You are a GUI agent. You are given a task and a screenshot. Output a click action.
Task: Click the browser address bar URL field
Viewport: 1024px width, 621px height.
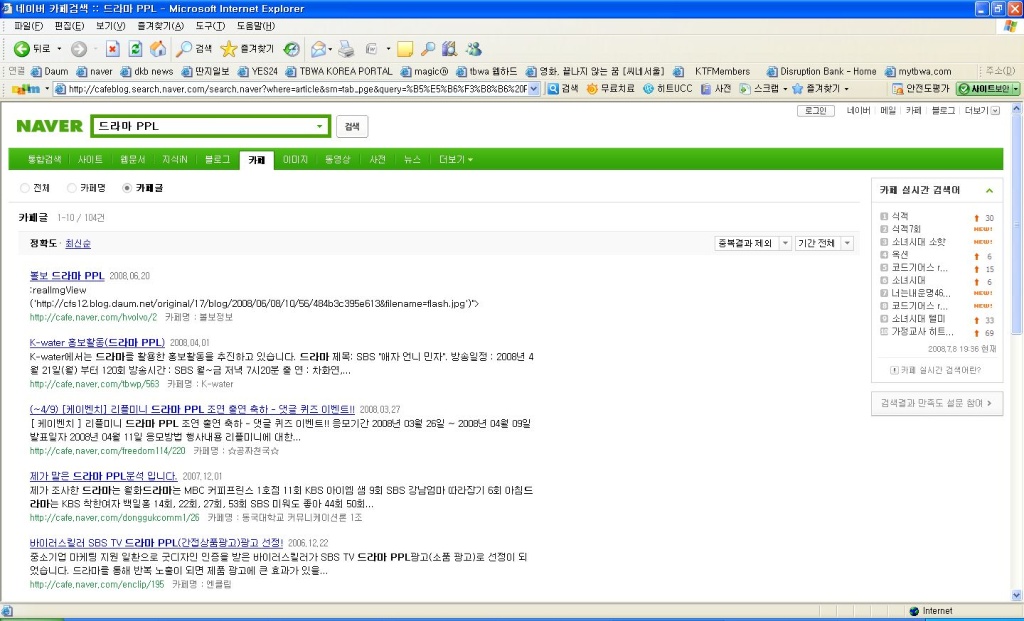(297, 89)
